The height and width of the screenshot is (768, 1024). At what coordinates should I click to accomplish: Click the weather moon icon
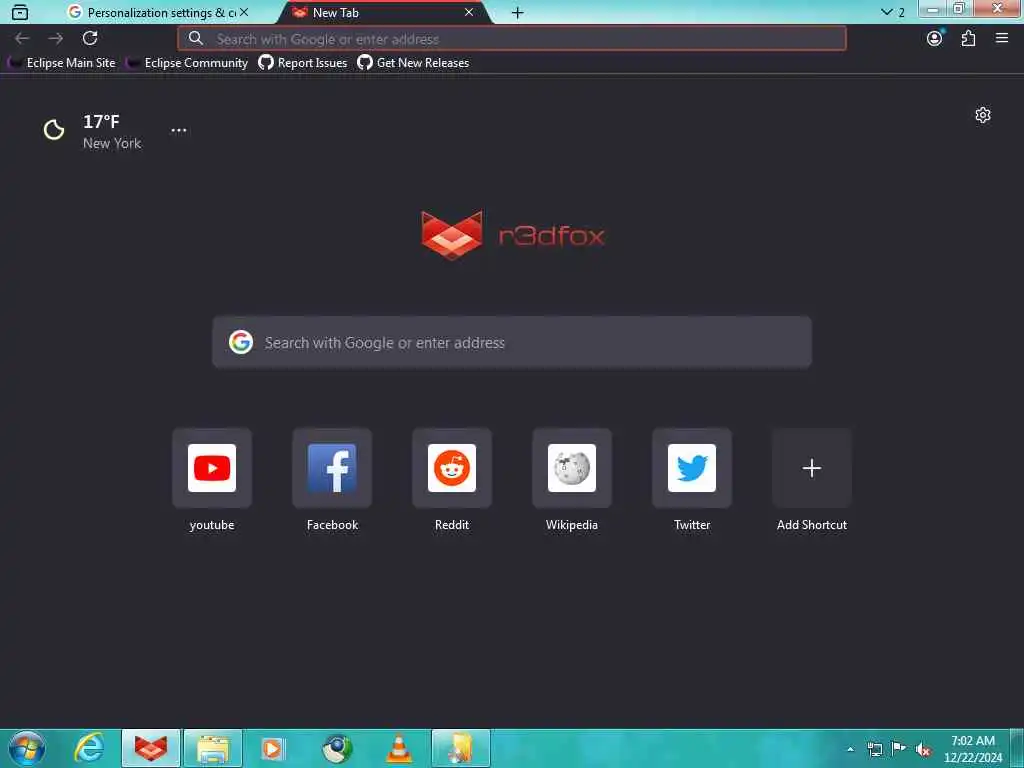click(54, 130)
